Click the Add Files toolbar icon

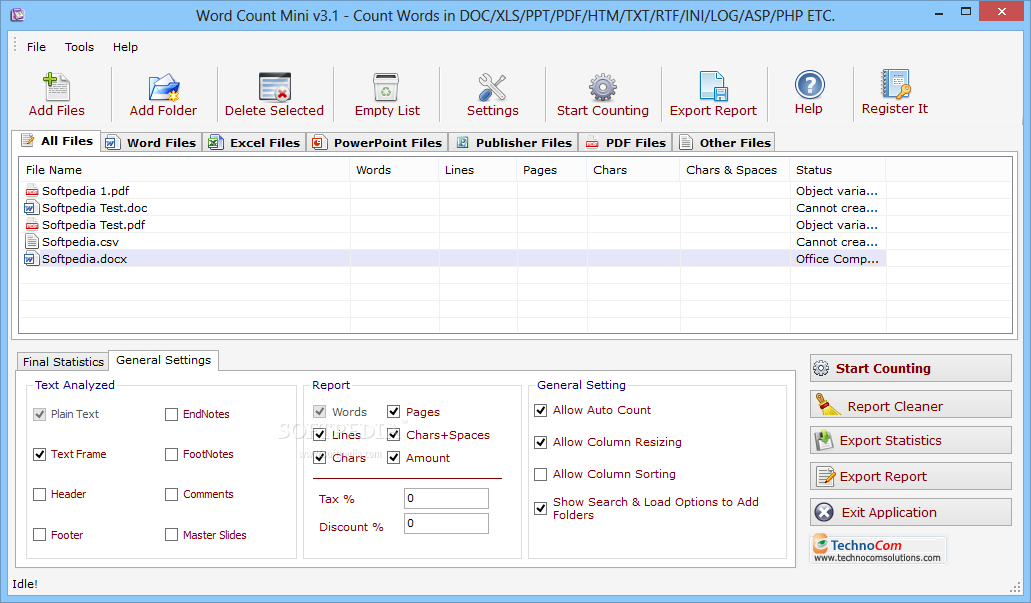(57, 86)
